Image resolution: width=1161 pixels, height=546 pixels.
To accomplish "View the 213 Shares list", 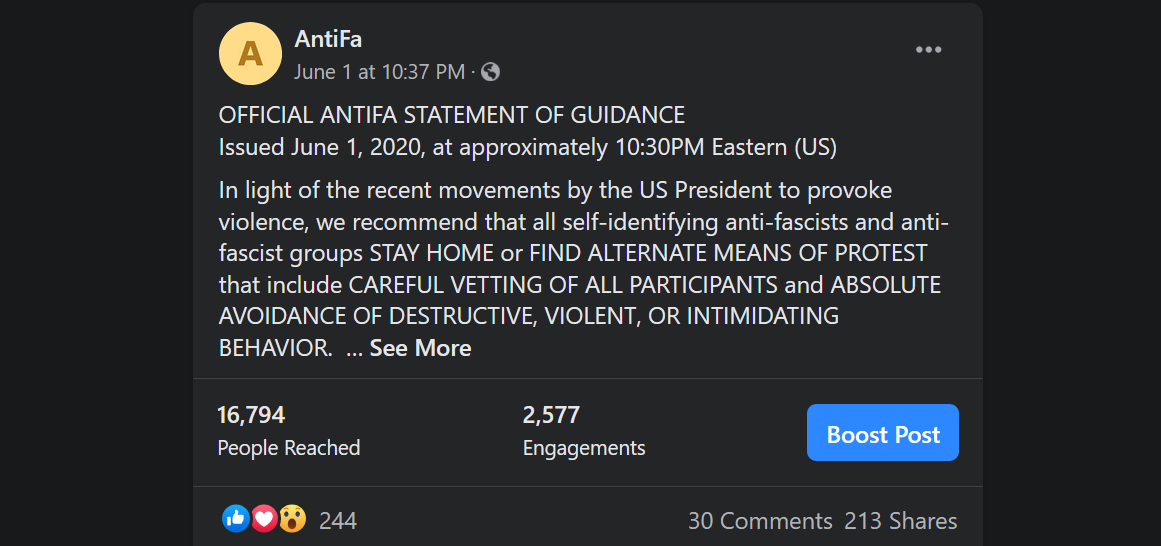I will (x=900, y=521).
